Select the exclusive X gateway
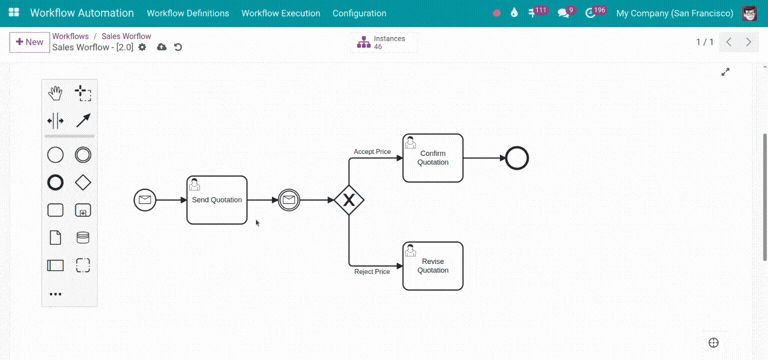 point(349,200)
